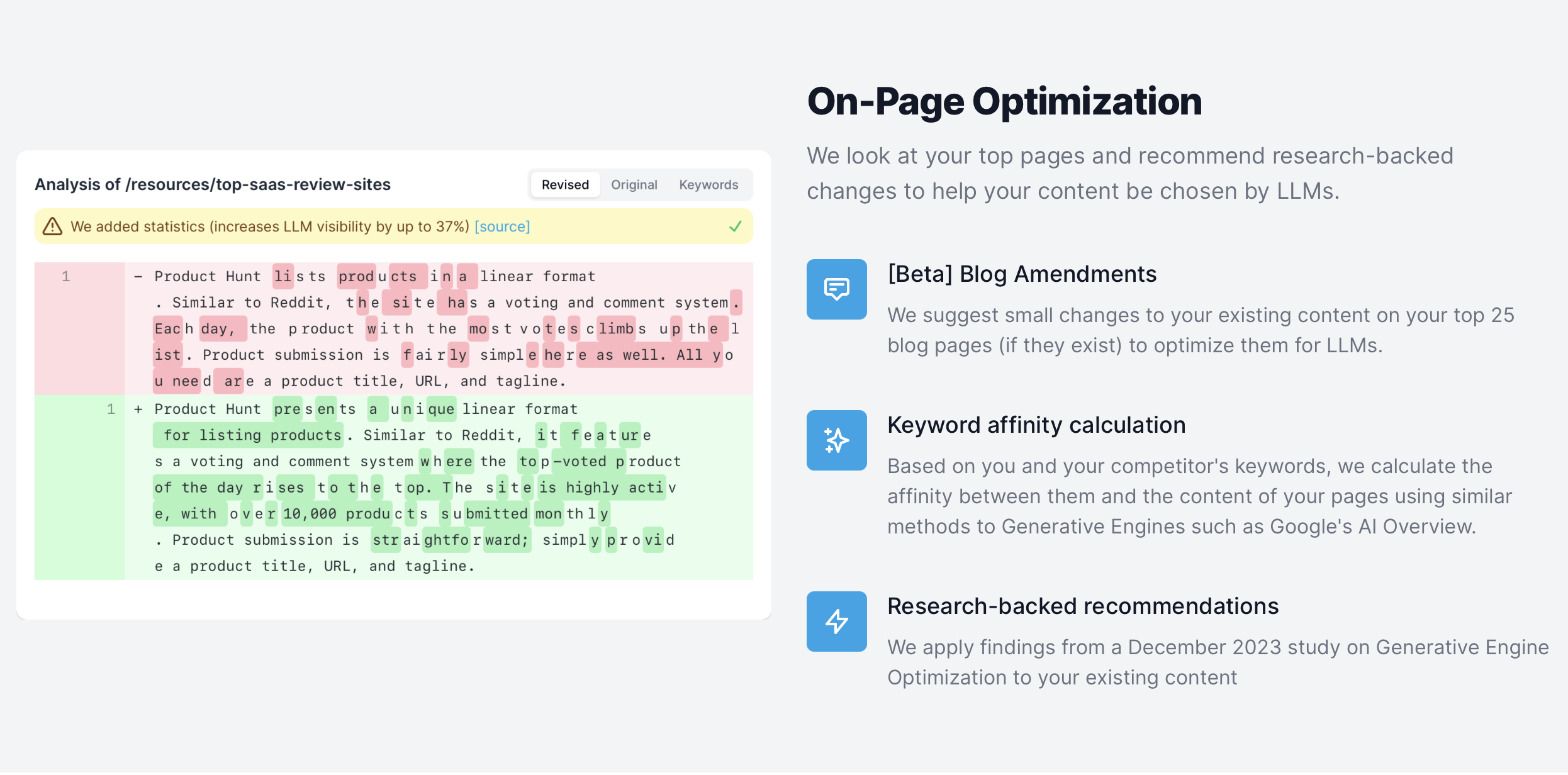Click line number 1 in the red removed row

click(65, 277)
